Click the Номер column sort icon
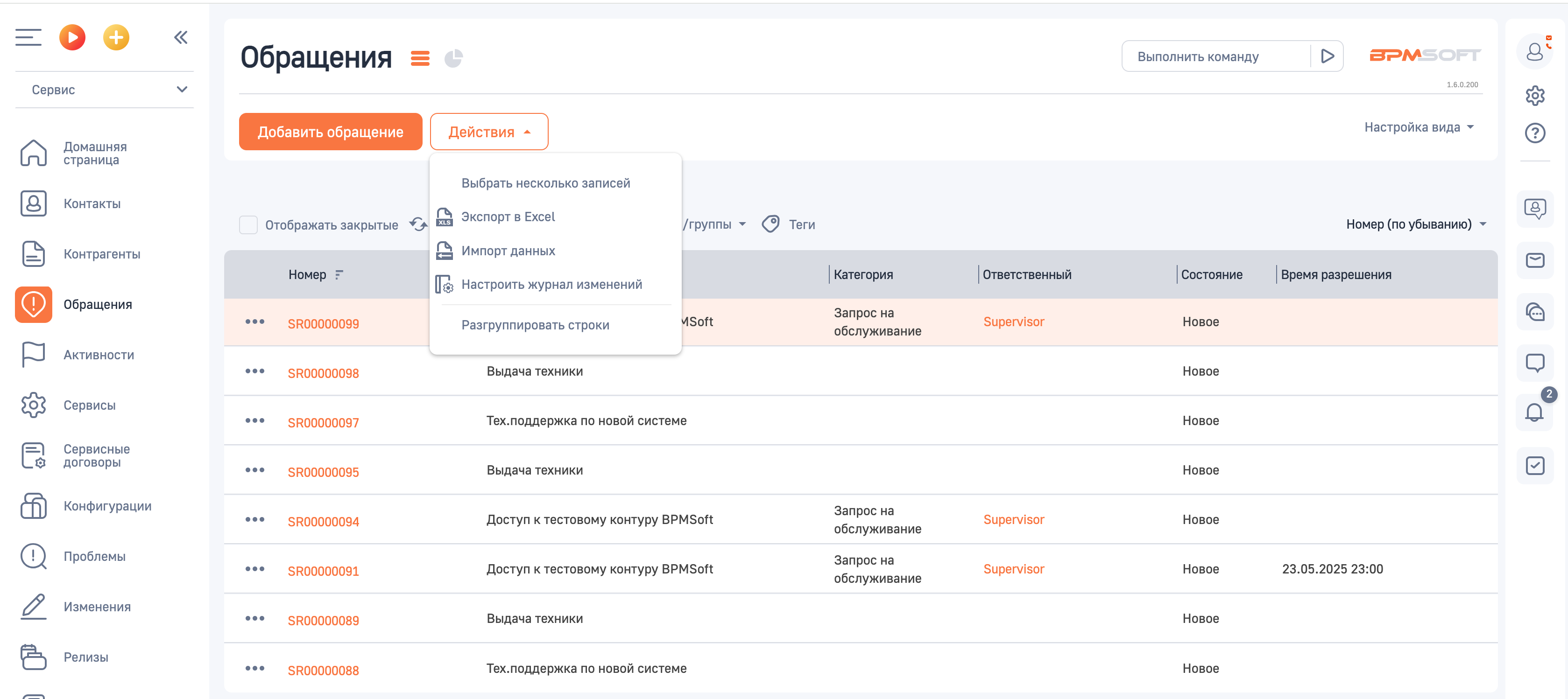This screenshot has height=699, width=1568. tap(339, 275)
